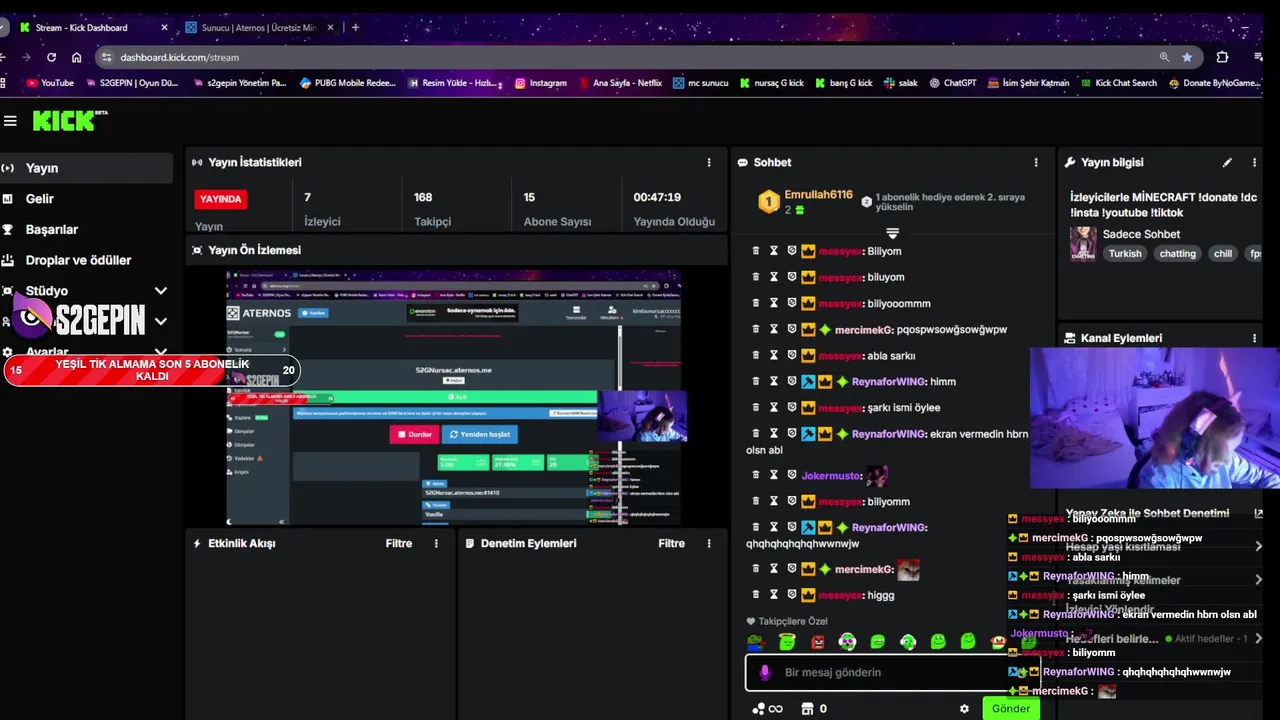Expand the Ayarlar sidebar section
Screen dimensions: 1280x720
[160, 352]
